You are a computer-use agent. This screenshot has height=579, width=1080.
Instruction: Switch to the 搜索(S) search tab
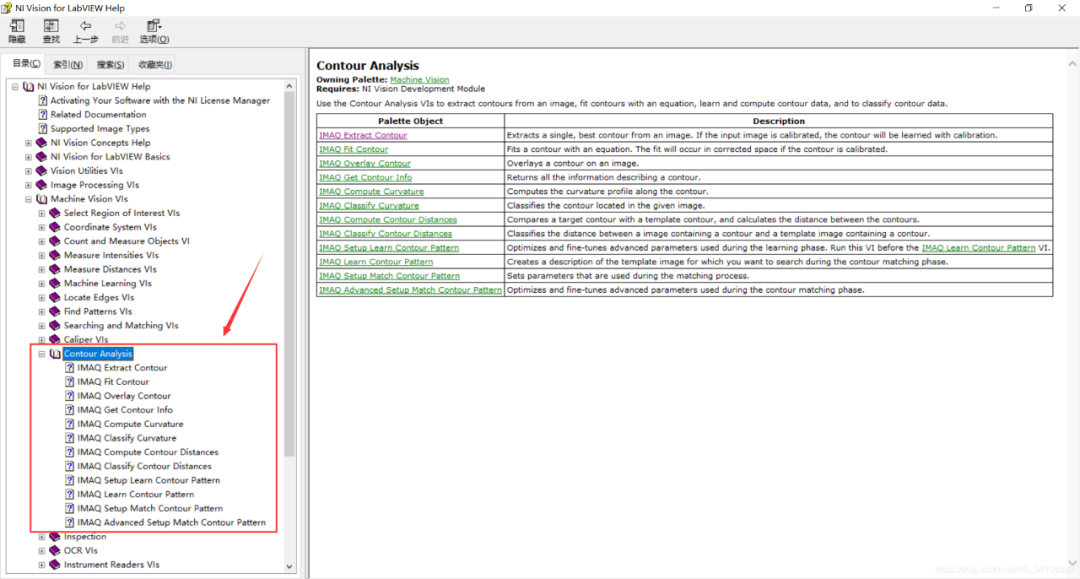110,64
